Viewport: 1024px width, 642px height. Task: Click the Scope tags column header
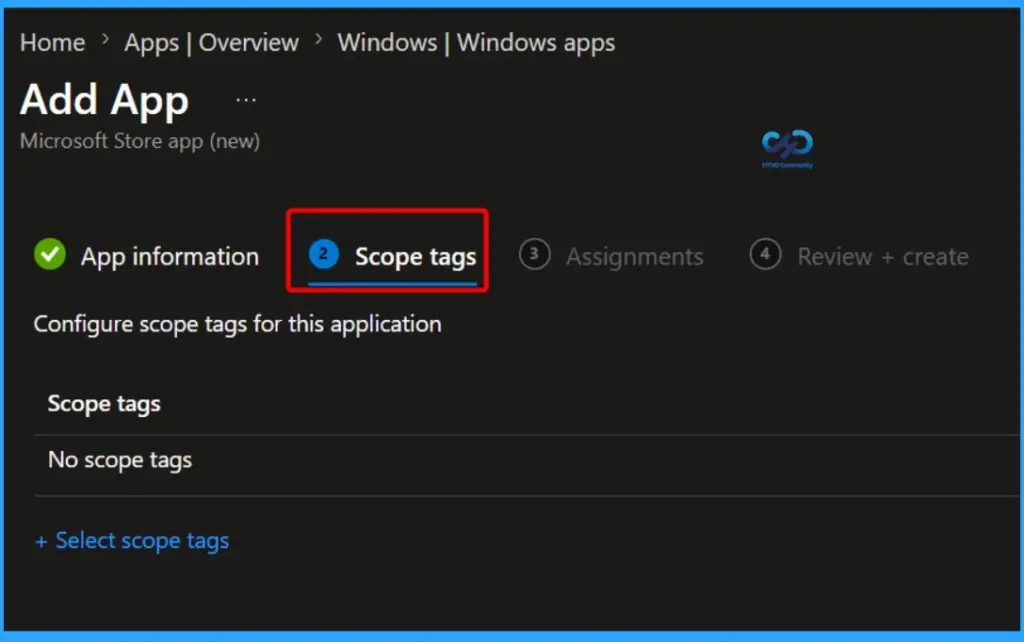point(104,404)
